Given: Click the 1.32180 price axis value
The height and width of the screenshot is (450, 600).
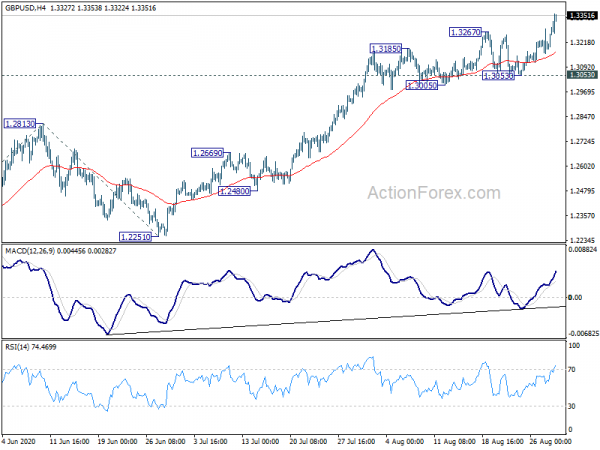Looking at the screenshot, I should [x=582, y=42].
